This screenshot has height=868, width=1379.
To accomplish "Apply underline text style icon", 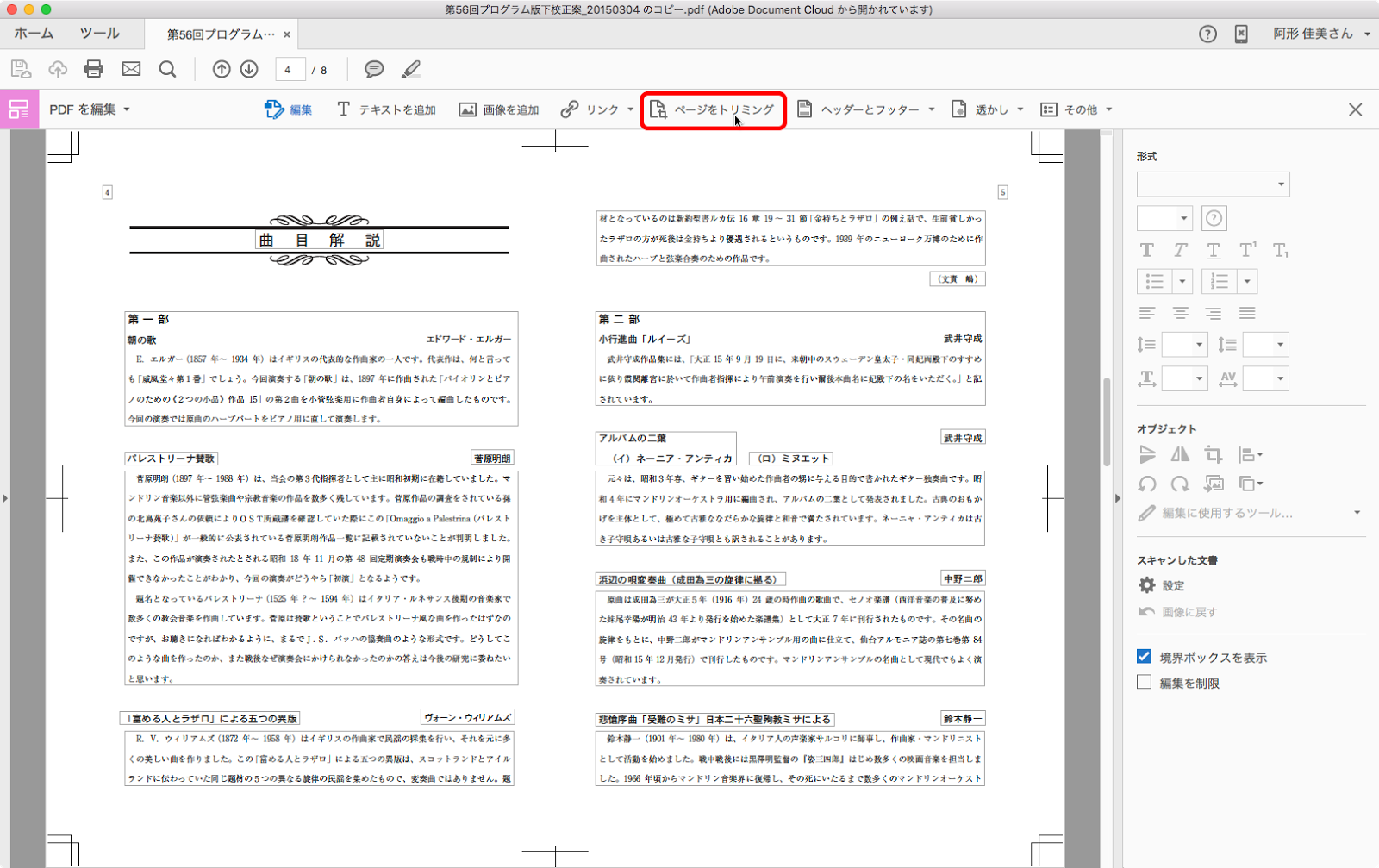I will tap(1214, 250).
